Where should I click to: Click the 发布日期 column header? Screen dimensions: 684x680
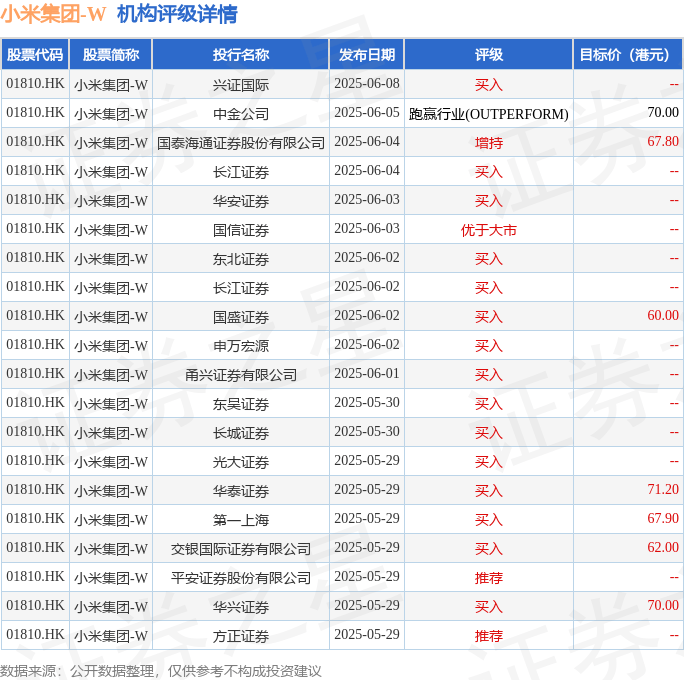coord(367,55)
